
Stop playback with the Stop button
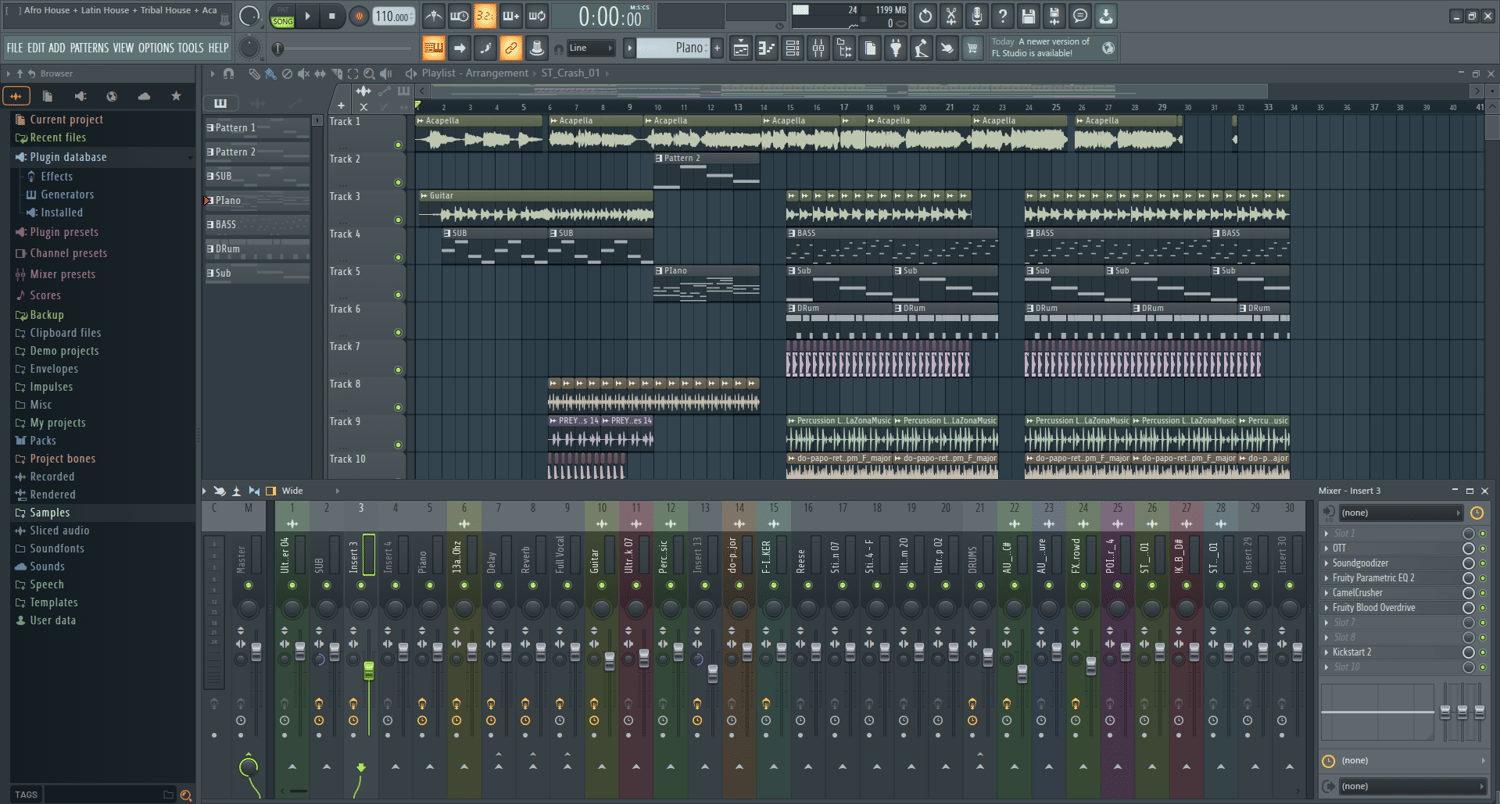333,16
